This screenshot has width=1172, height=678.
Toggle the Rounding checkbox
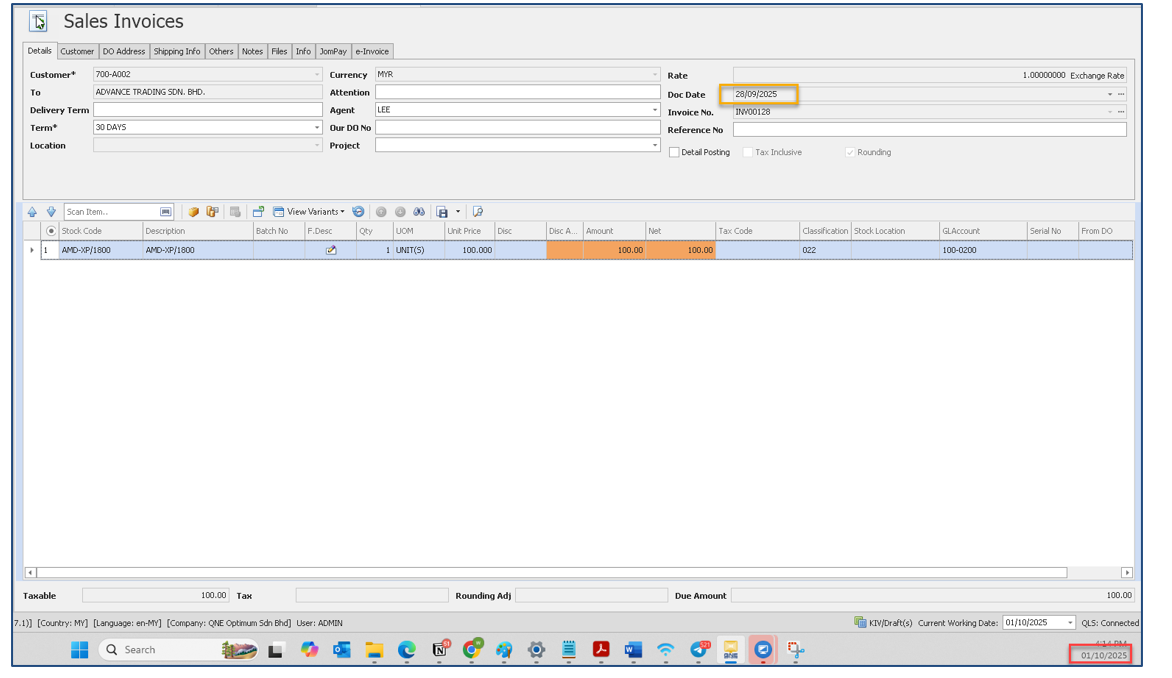[850, 153]
